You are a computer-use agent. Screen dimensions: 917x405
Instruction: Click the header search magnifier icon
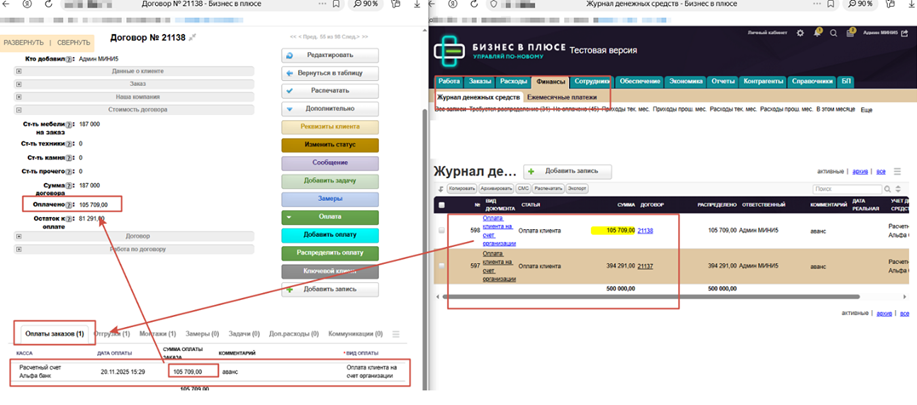pyautogui.click(x=833, y=34)
